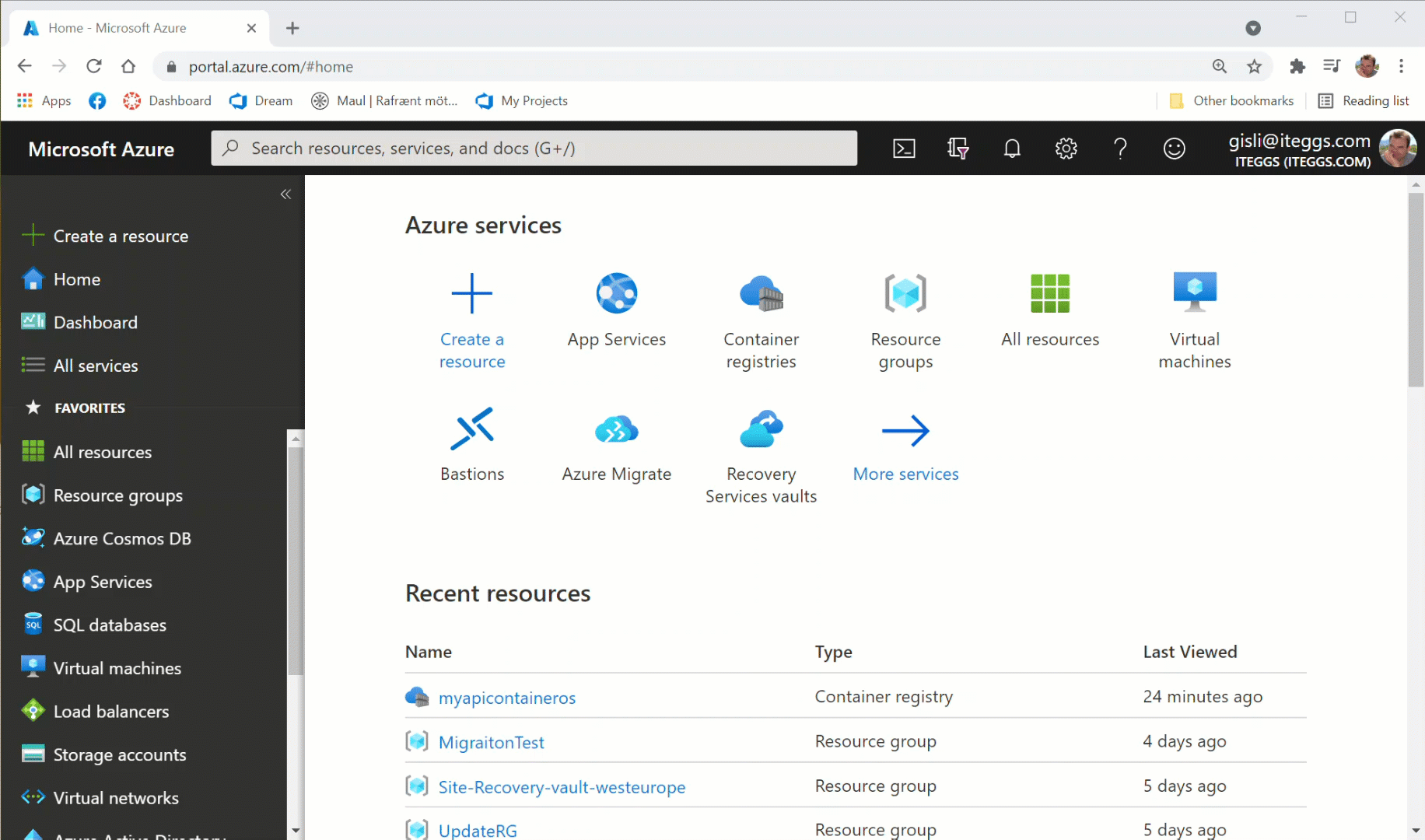Open Chrome media control toolbar icon

click(x=1332, y=67)
